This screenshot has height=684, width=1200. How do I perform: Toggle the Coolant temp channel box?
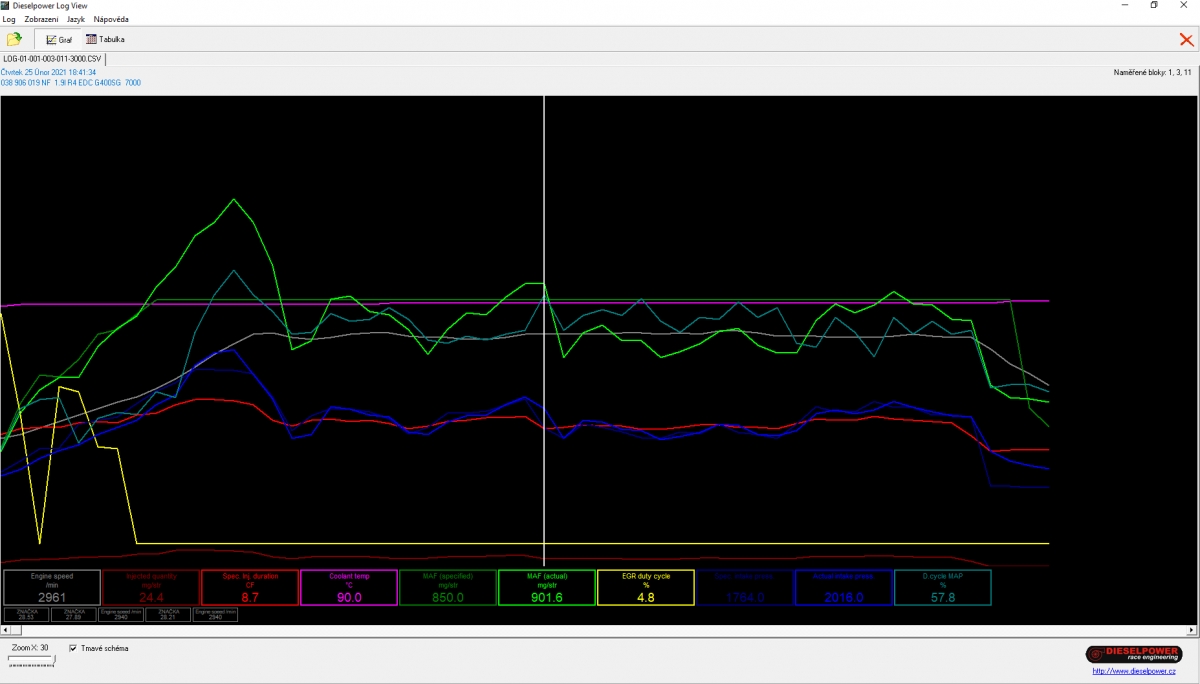[349, 587]
